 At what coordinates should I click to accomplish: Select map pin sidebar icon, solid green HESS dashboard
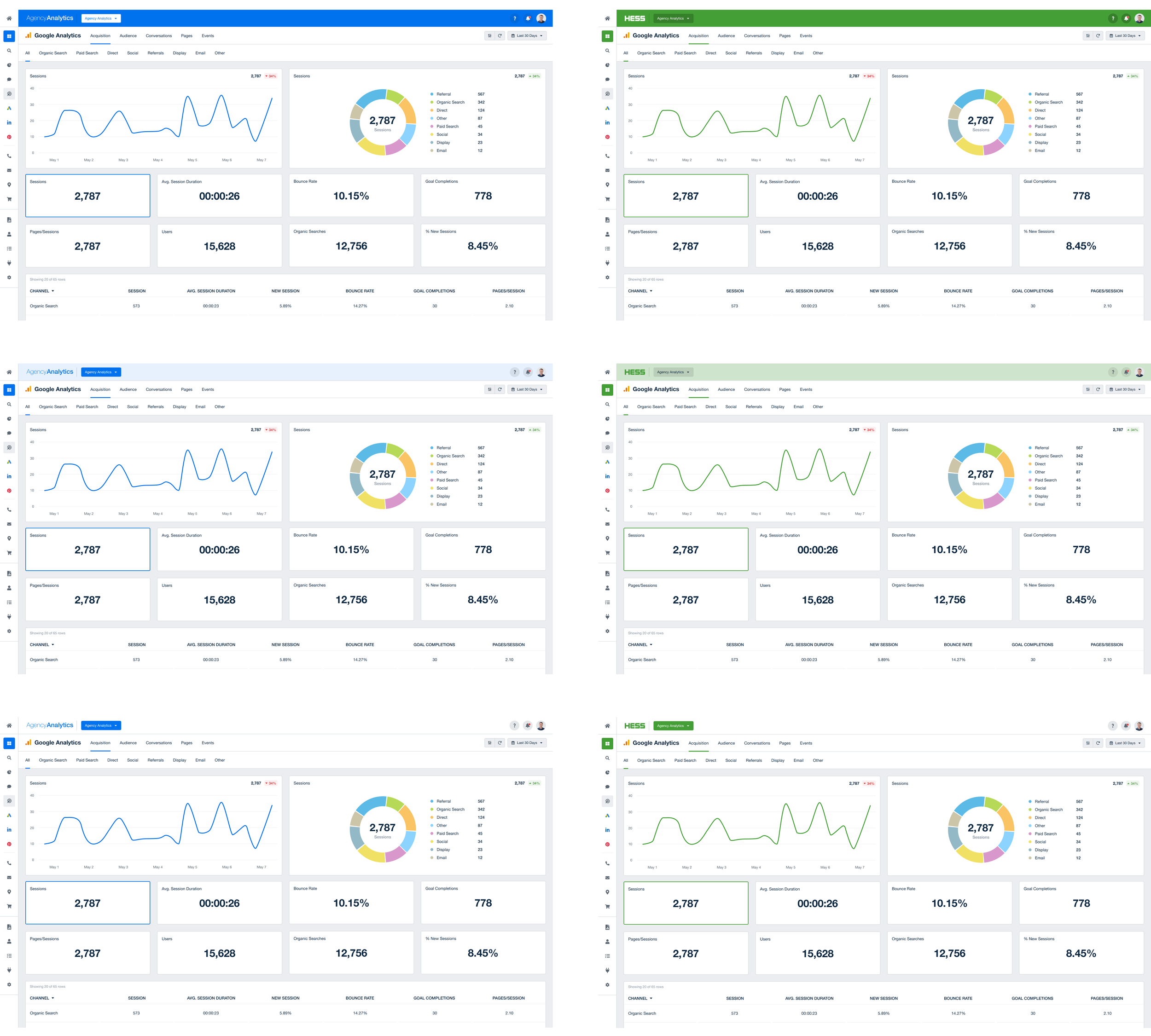(x=607, y=185)
